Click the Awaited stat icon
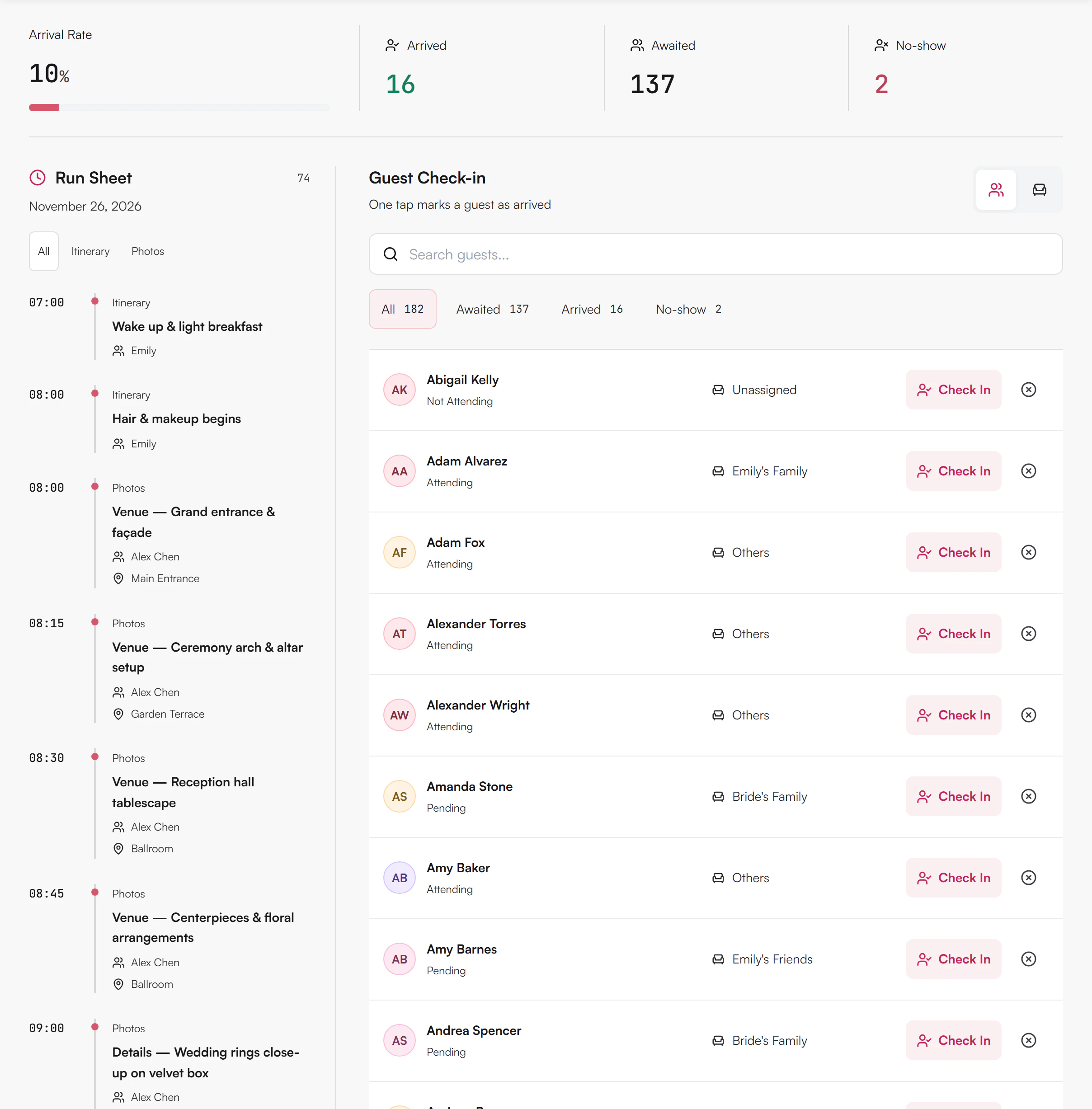Screen dimensions: 1092x1109 coord(636,46)
